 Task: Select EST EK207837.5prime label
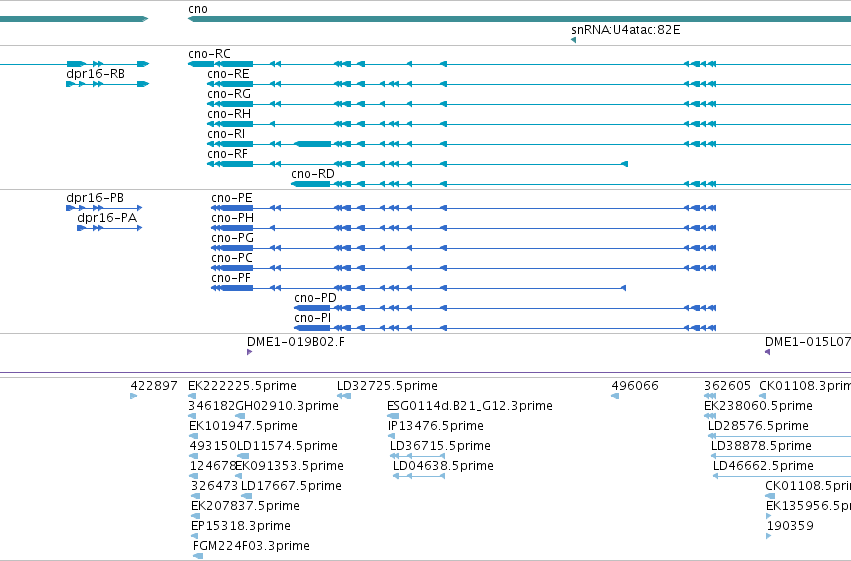245,506
